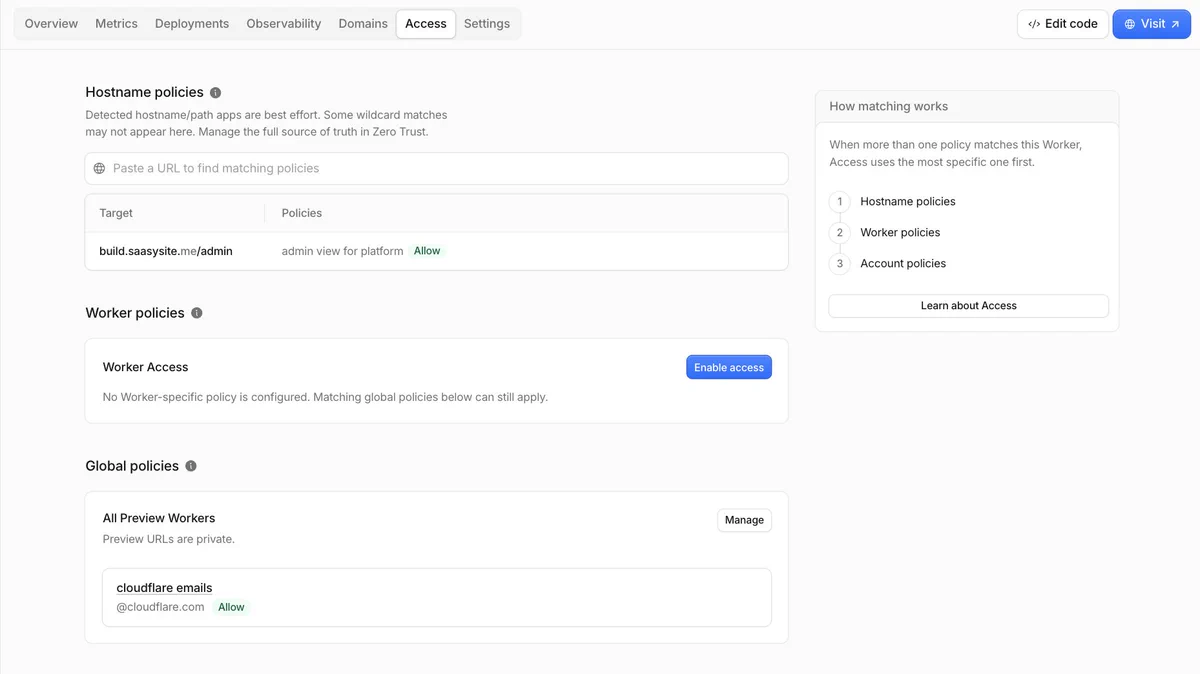Click the Learn about Access button

tap(968, 306)
